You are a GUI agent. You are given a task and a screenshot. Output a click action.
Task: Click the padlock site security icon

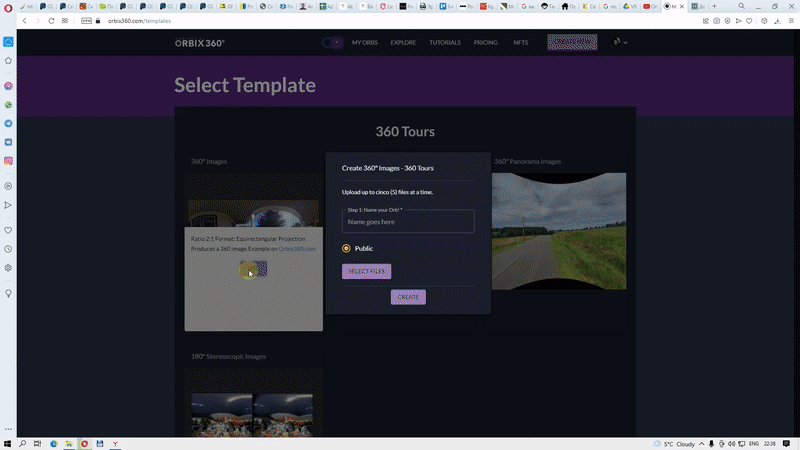(x=98, y=21)
